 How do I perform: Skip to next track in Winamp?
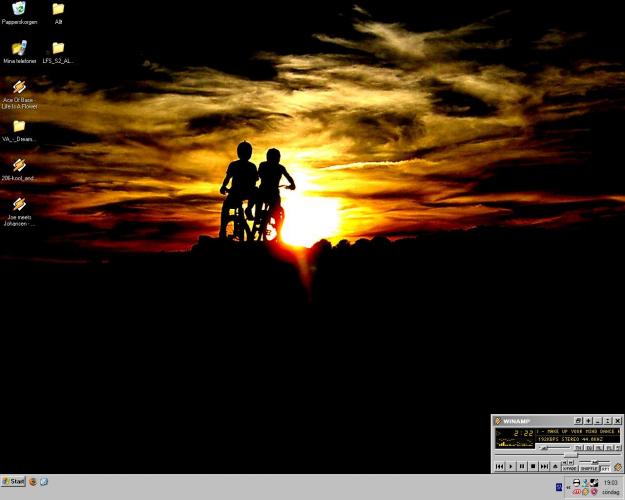(x=543, y=466)
